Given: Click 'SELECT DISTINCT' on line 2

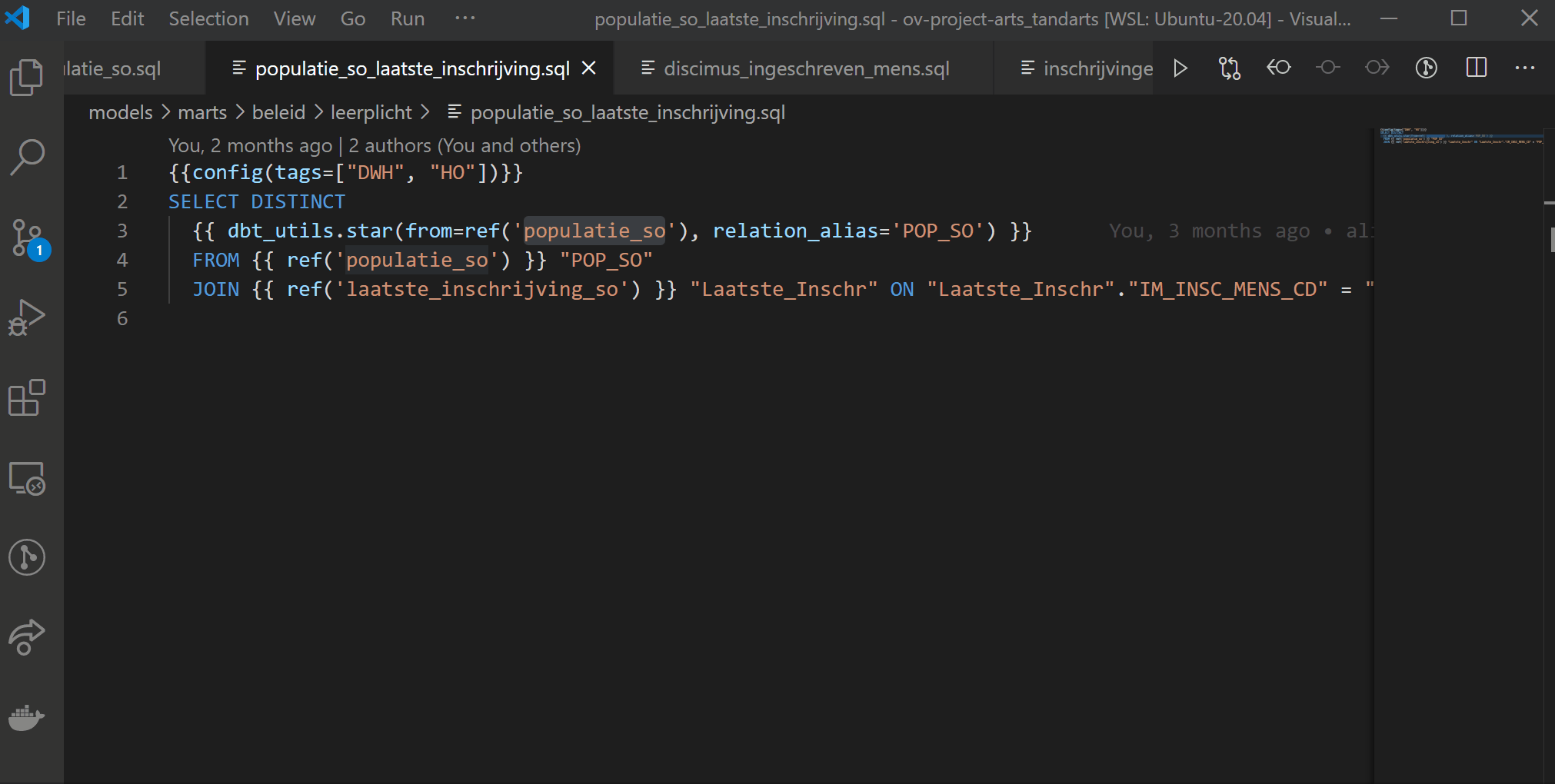Looking at the screenshot, I should pos(257,201).
